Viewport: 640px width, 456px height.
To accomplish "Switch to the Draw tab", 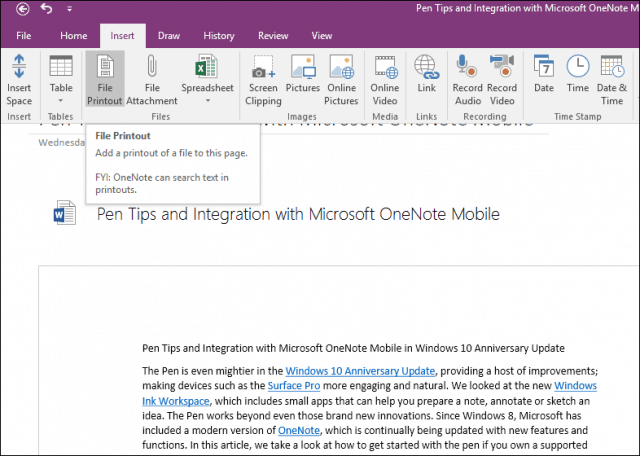I will 169,36.
